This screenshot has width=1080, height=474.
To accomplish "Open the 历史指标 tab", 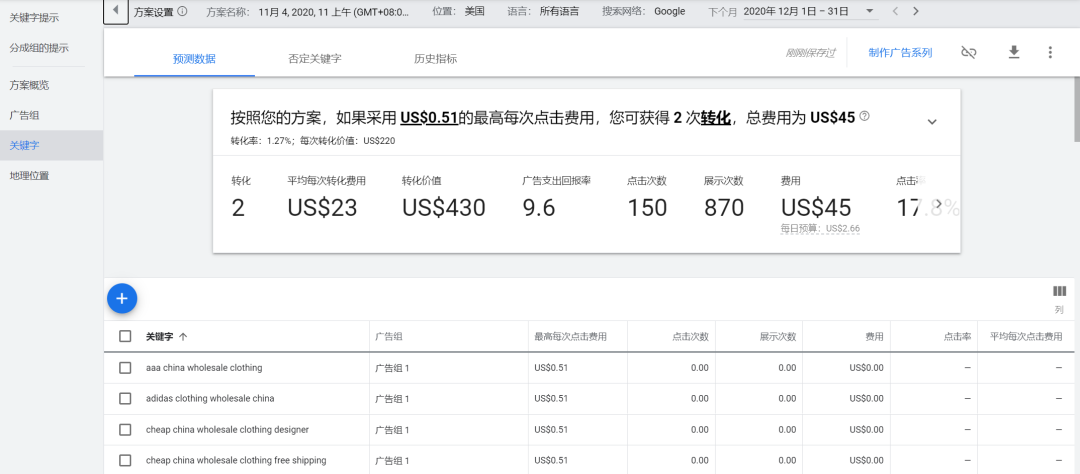I will (x=435, y=59).
